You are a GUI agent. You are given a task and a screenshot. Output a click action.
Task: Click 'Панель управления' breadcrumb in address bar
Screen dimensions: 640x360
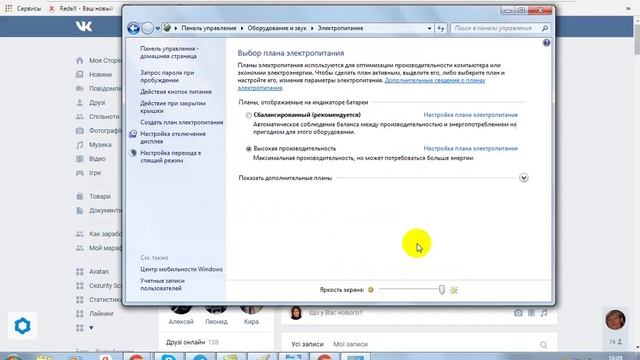209,28
